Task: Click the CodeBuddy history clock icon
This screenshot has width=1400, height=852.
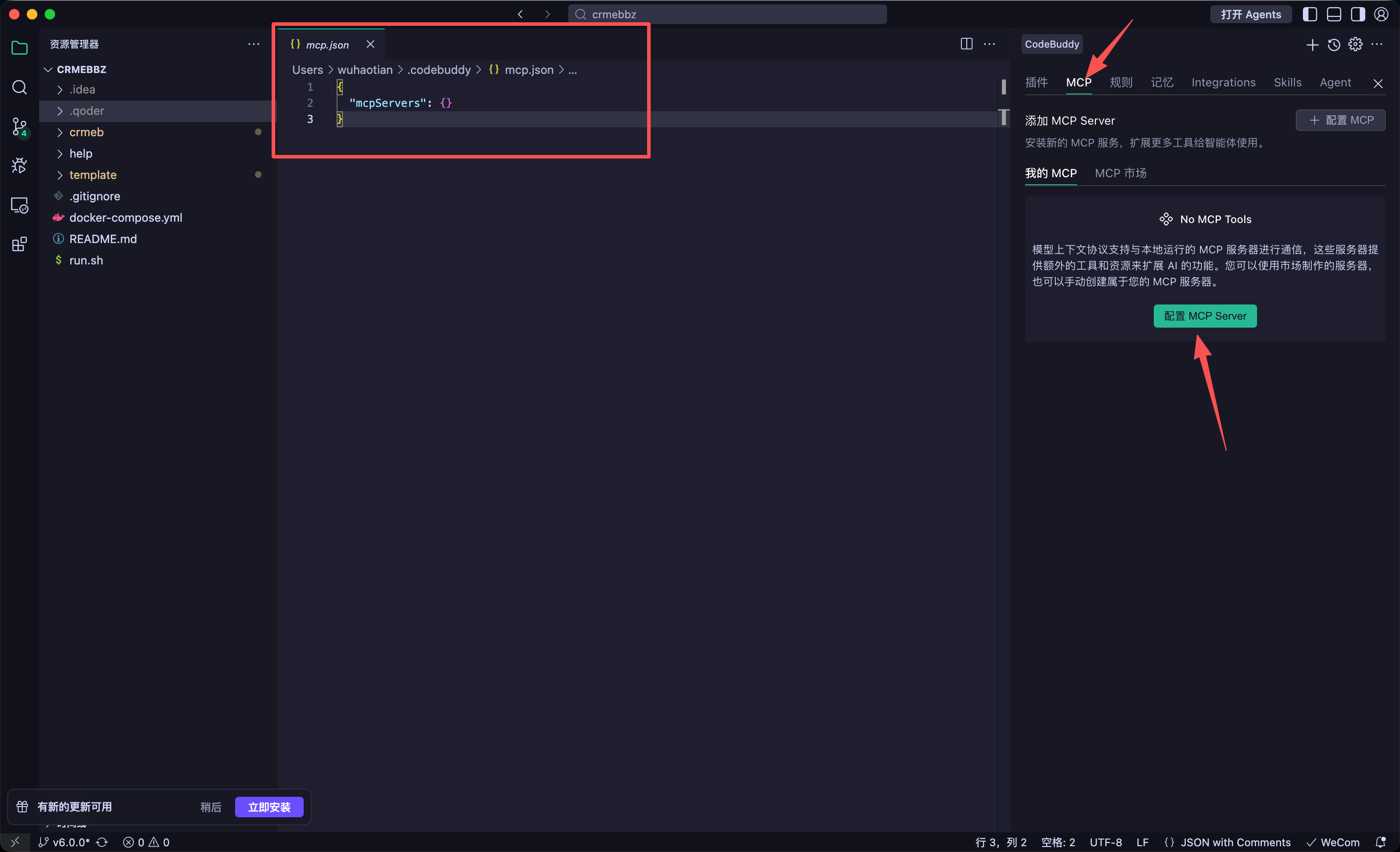Action: pos(1334,45)
